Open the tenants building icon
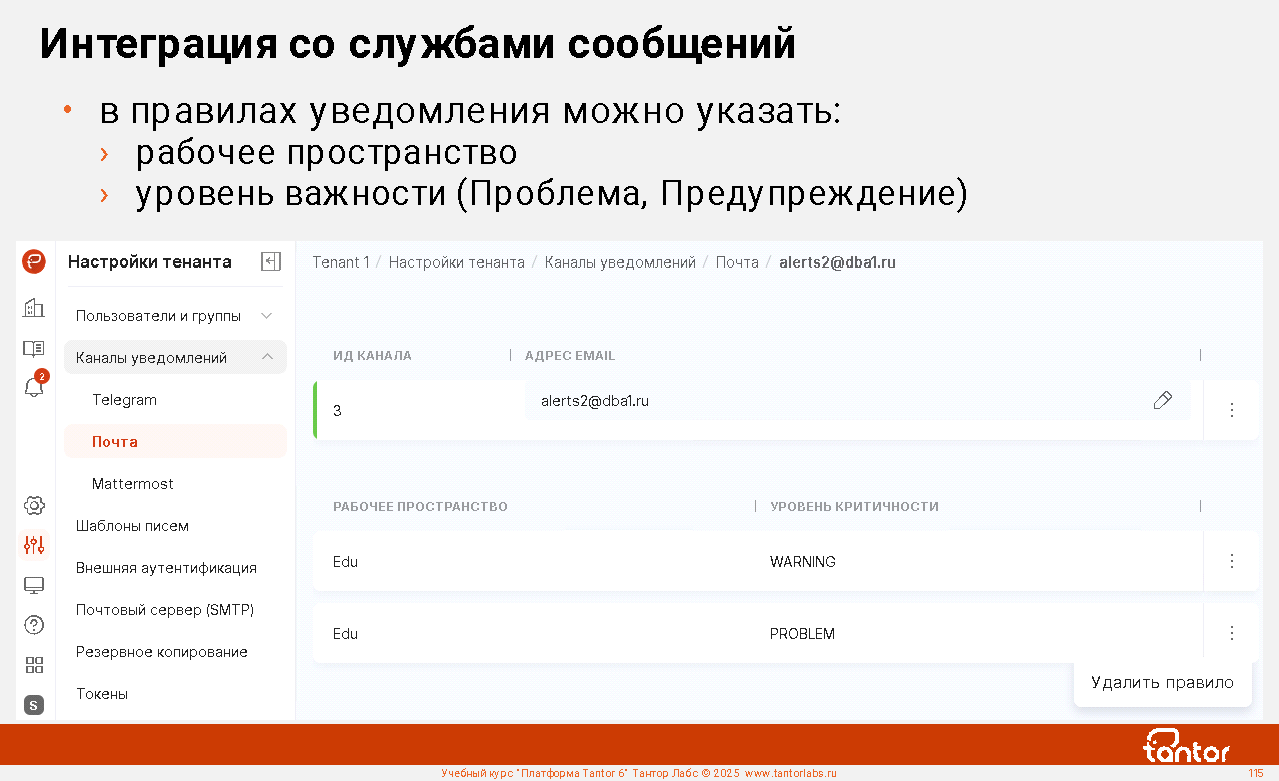 pyautogui.click(x=34, y=308)
